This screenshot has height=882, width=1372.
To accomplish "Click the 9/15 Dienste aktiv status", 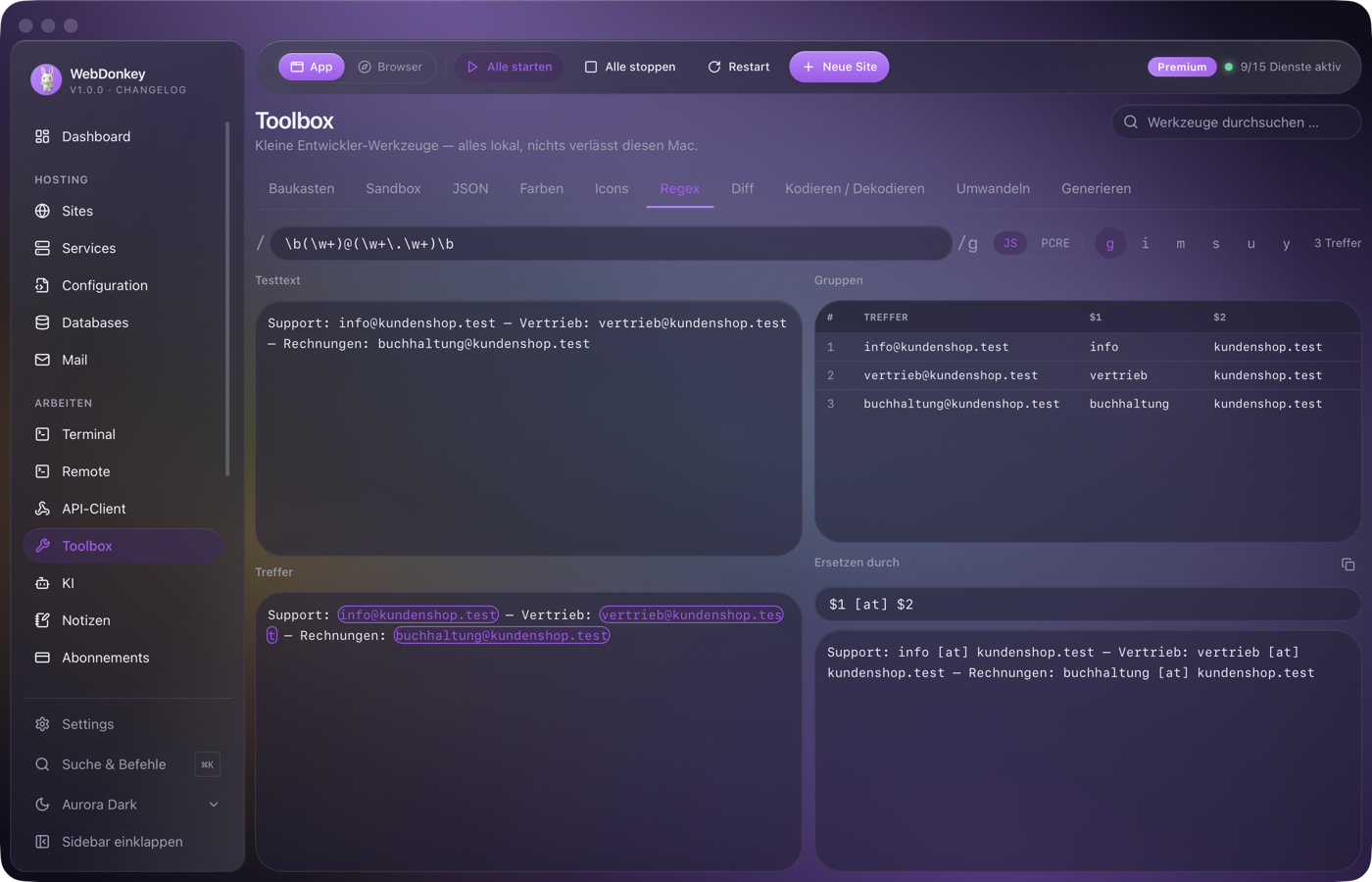I will 1283,67.
